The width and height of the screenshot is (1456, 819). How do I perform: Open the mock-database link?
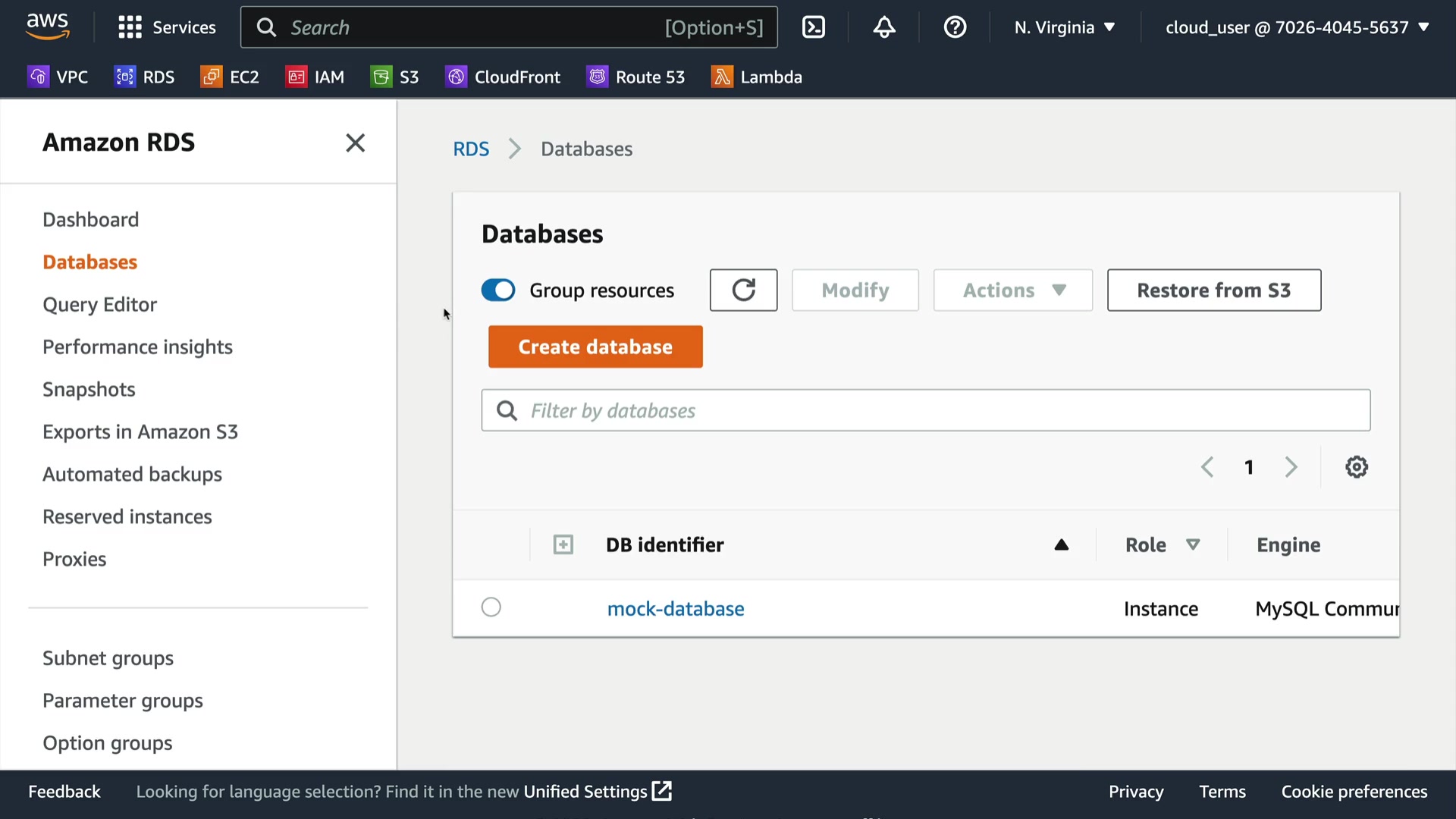click(676, 609)
